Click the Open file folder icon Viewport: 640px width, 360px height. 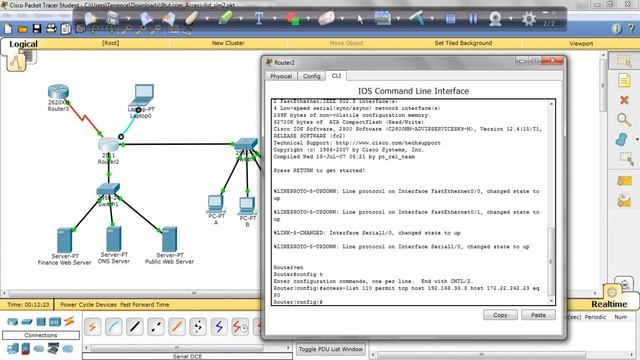22,29
